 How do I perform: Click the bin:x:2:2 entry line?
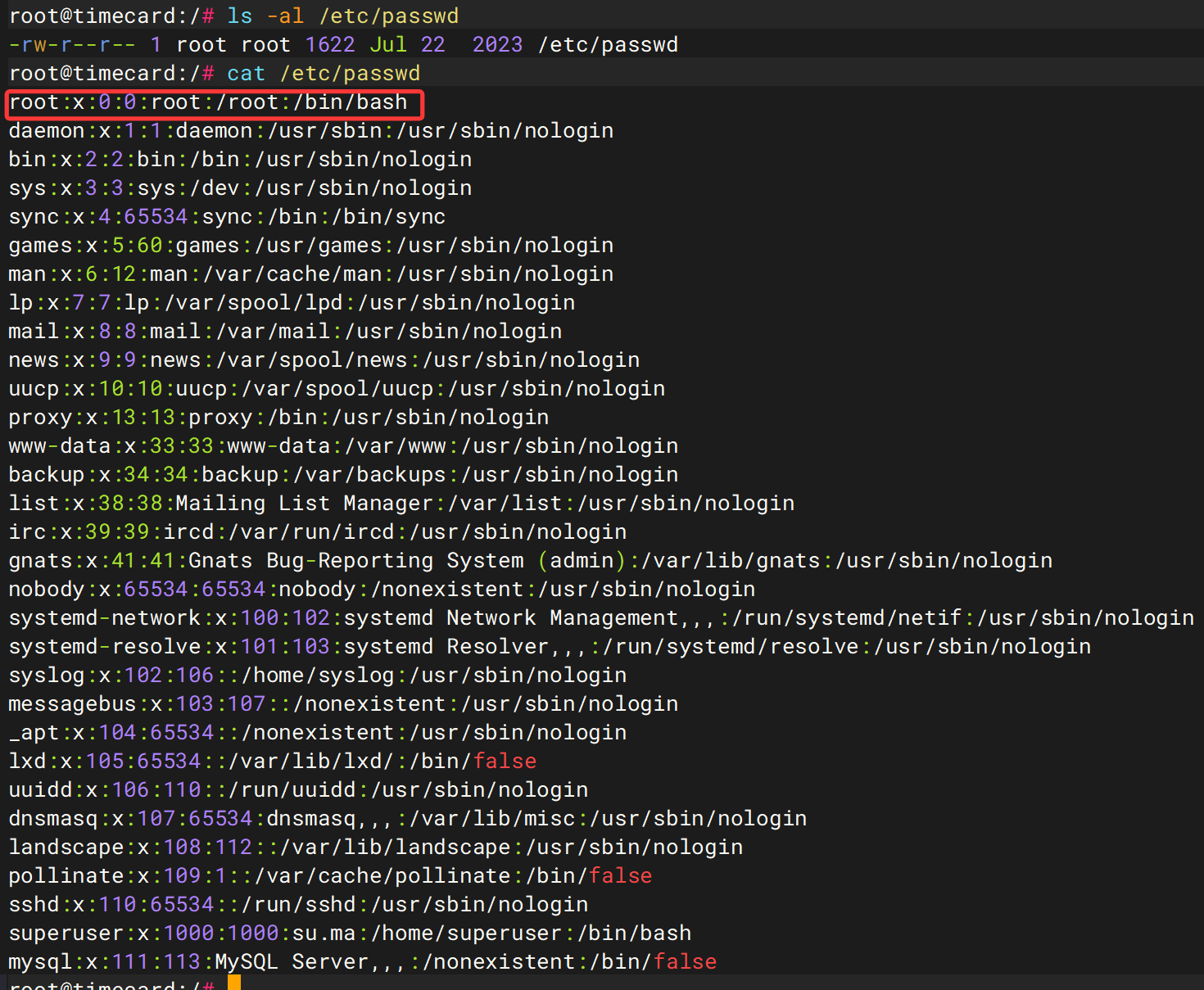241,159
